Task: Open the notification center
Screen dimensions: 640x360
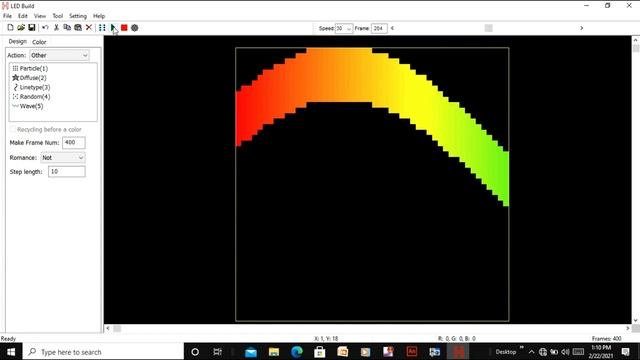Action: (x=625, y=352)
